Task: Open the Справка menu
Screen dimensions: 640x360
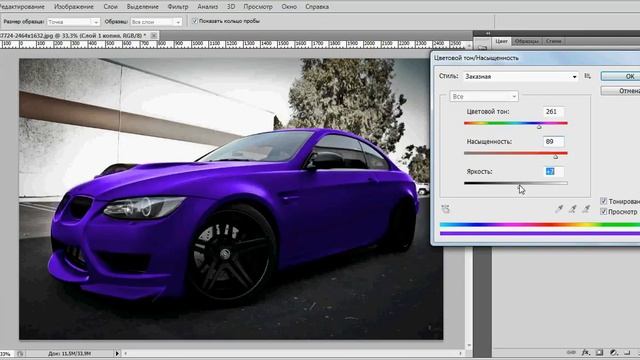Action: click(x=317, y=7)
